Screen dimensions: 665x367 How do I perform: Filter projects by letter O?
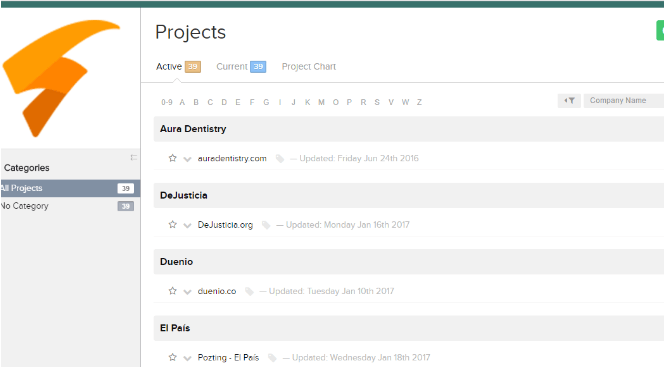pyautogui.click(x=335, y=102)
